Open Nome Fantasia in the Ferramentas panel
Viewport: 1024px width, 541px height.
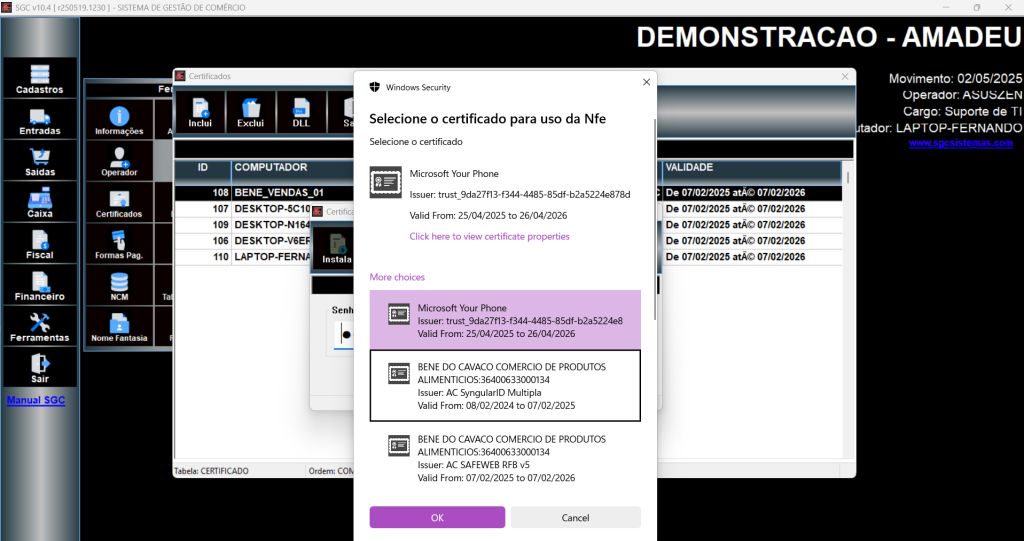click(119, 327)
